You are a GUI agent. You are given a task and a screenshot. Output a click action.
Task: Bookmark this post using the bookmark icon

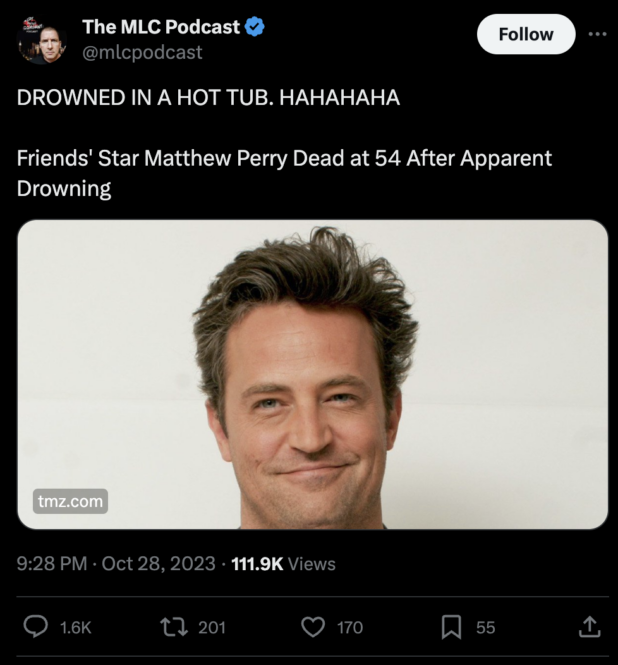[x=451, y=627]
